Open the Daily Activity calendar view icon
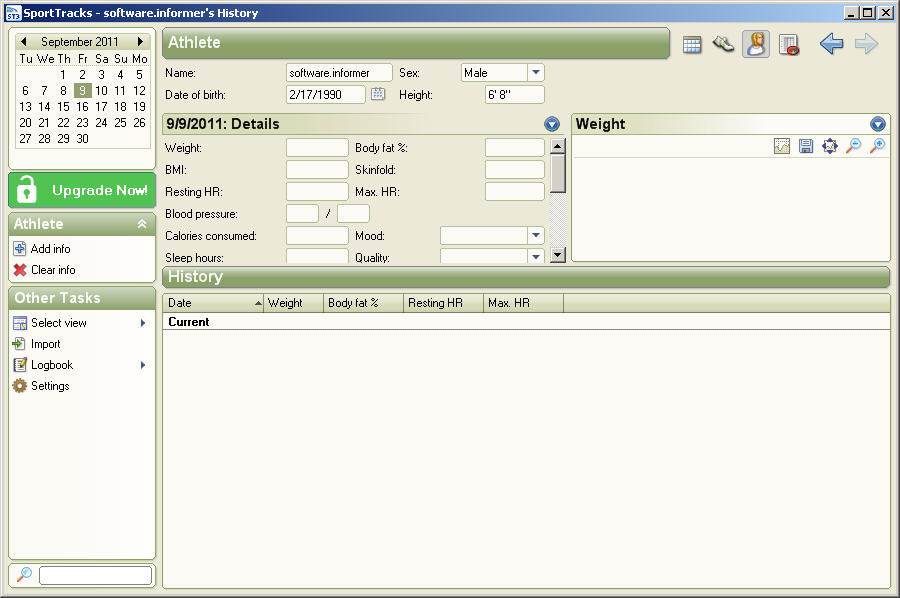 tap(692, 44)
